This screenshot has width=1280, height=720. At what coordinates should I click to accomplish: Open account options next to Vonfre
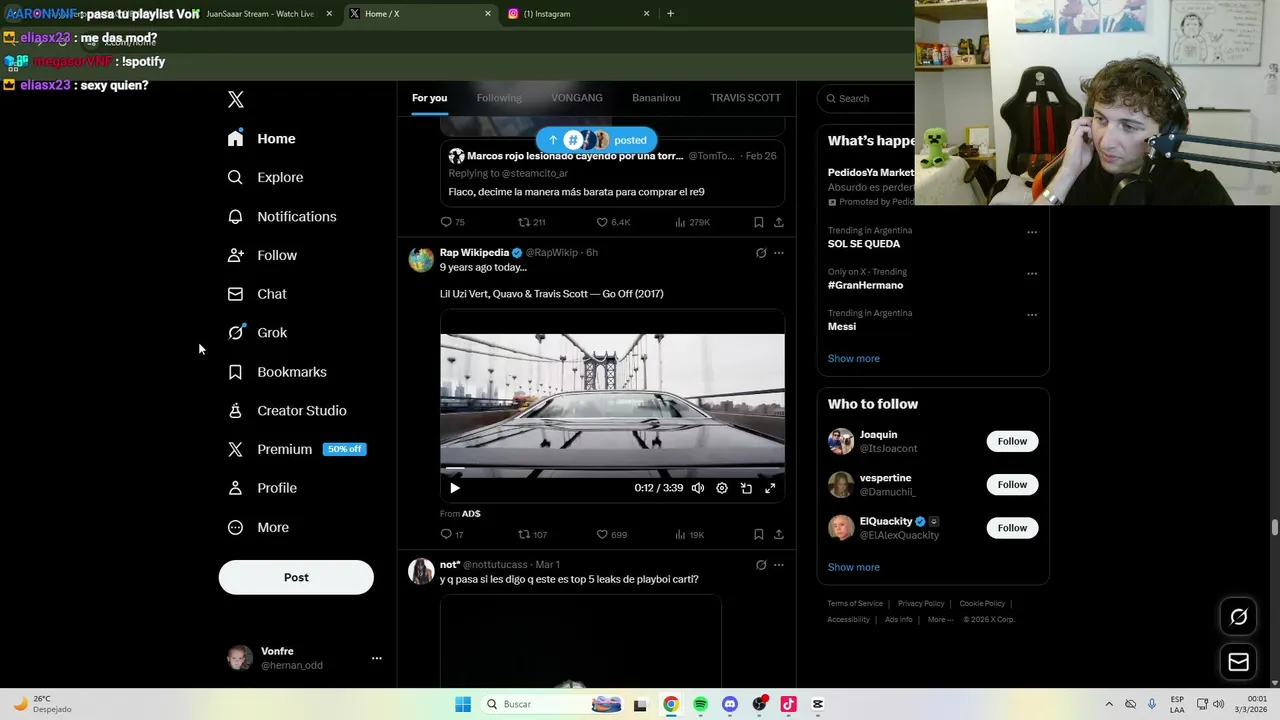(x=377, y=658)
